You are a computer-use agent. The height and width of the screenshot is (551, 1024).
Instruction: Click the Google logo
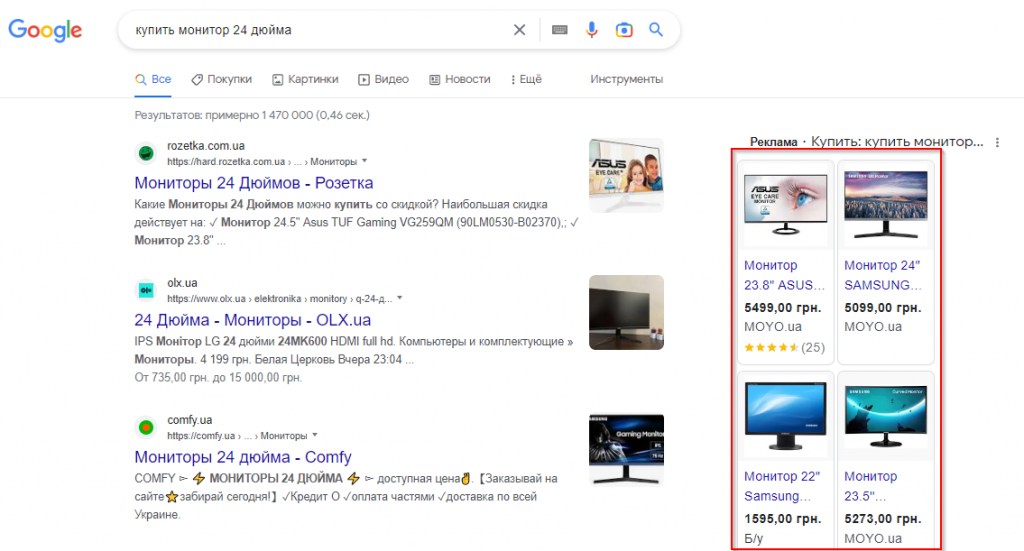click(x=45, y=30)
